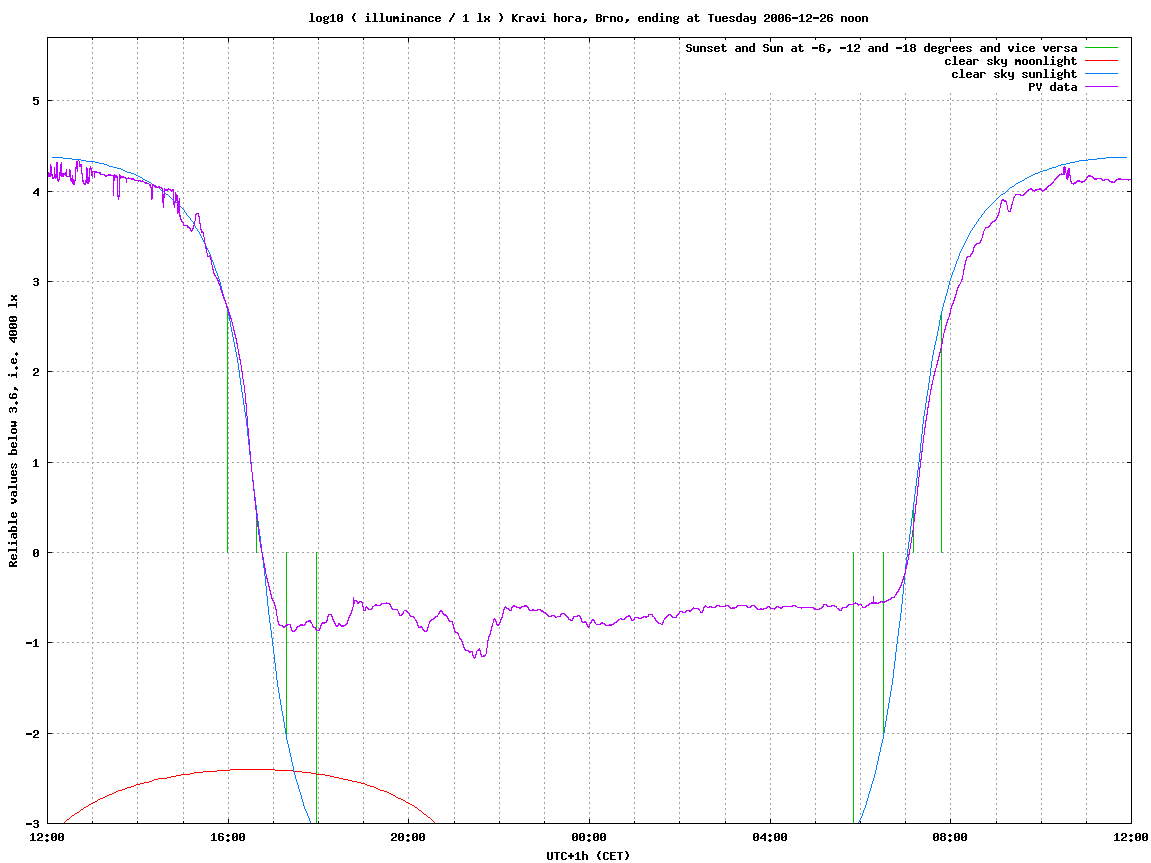Click the green twilight marker line near 18:00
The height and width of the screenshot is (863, 1151).
click(316, 688)
